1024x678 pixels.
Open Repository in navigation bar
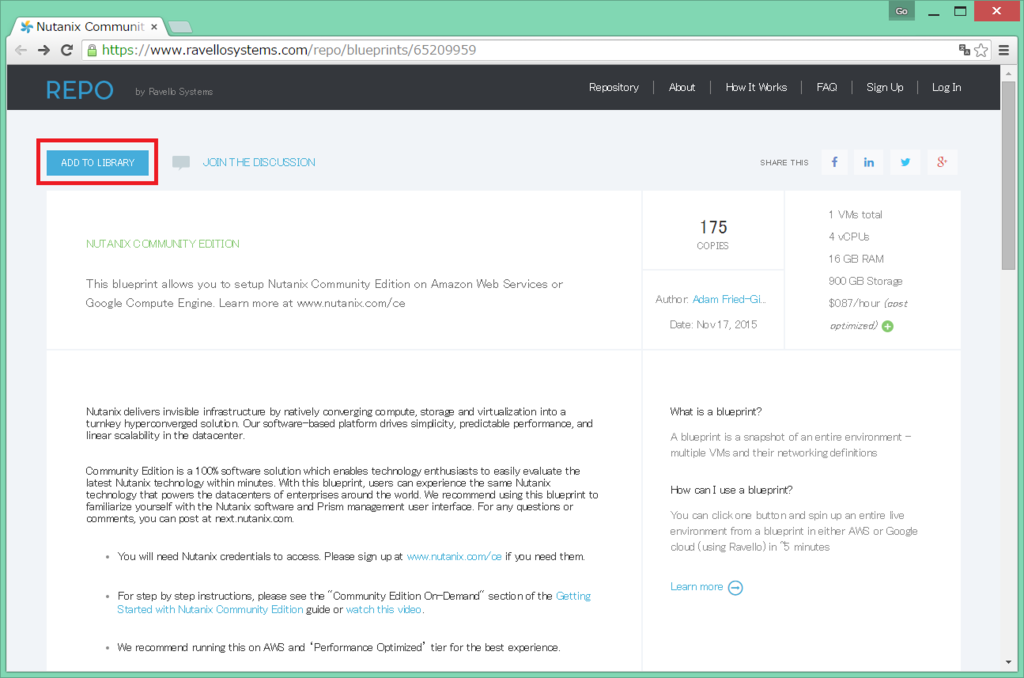coord(613,88)
